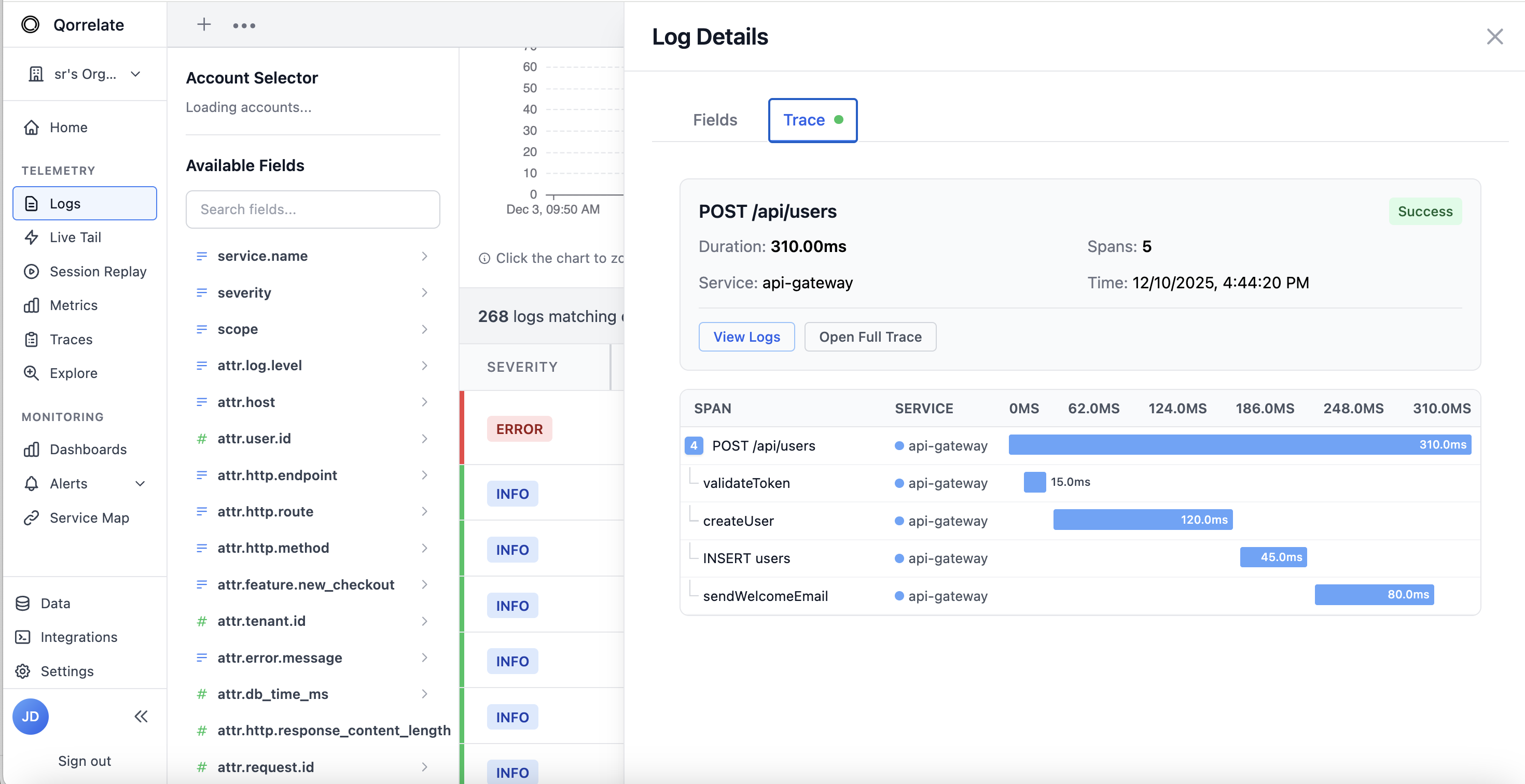The height and width of the screenshot is (784, 1525).
Task: Click the View Logs button
Action: [746, 337]
